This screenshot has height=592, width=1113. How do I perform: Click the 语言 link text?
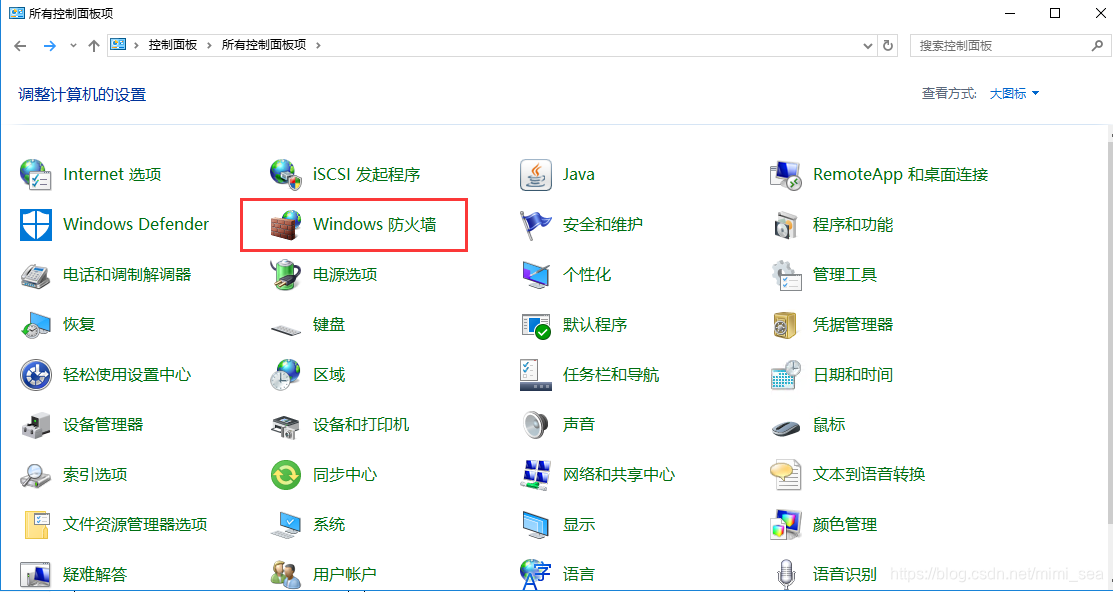pyautogui.click(x=579, y=574)
